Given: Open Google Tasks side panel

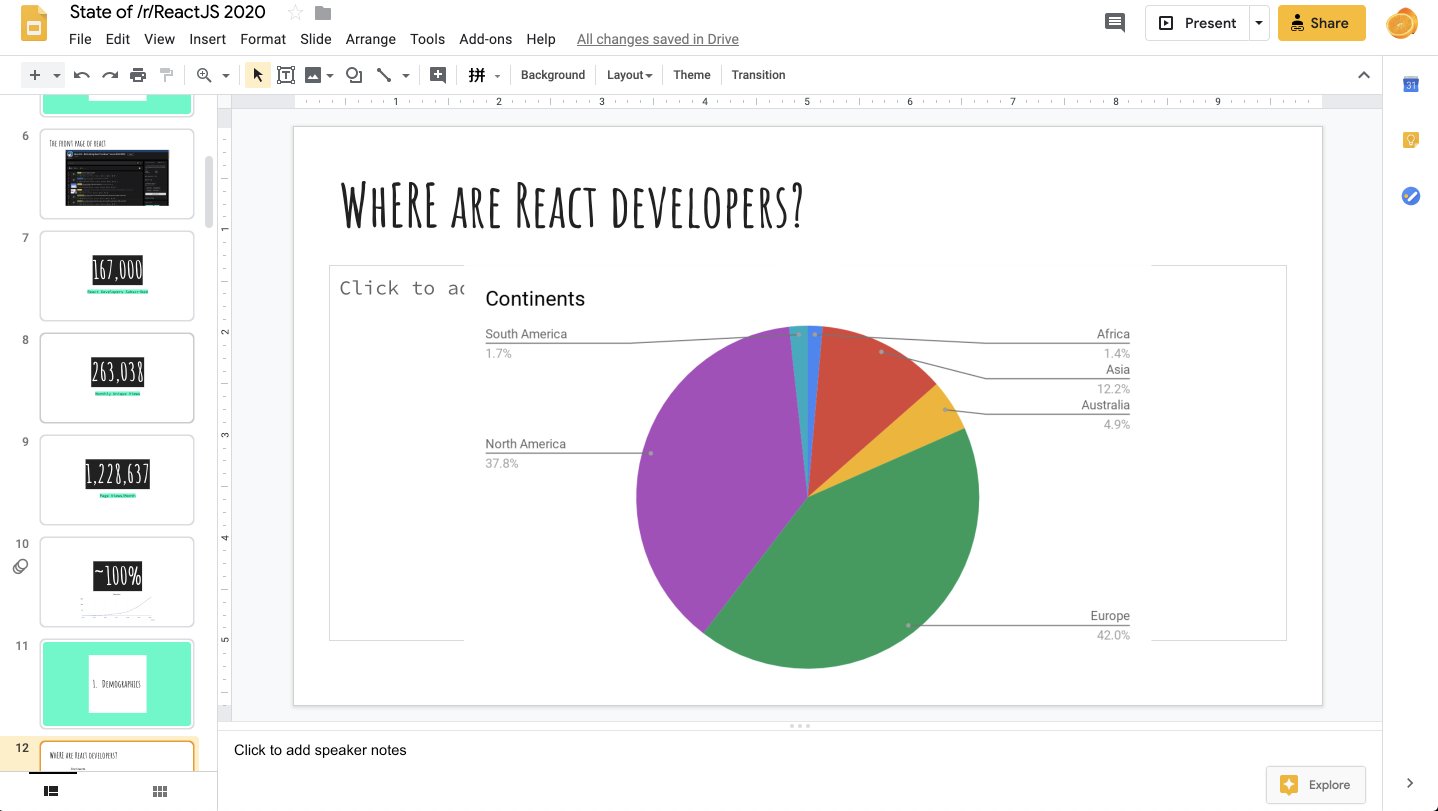Looking at the screenshot, I should 1411,196.
